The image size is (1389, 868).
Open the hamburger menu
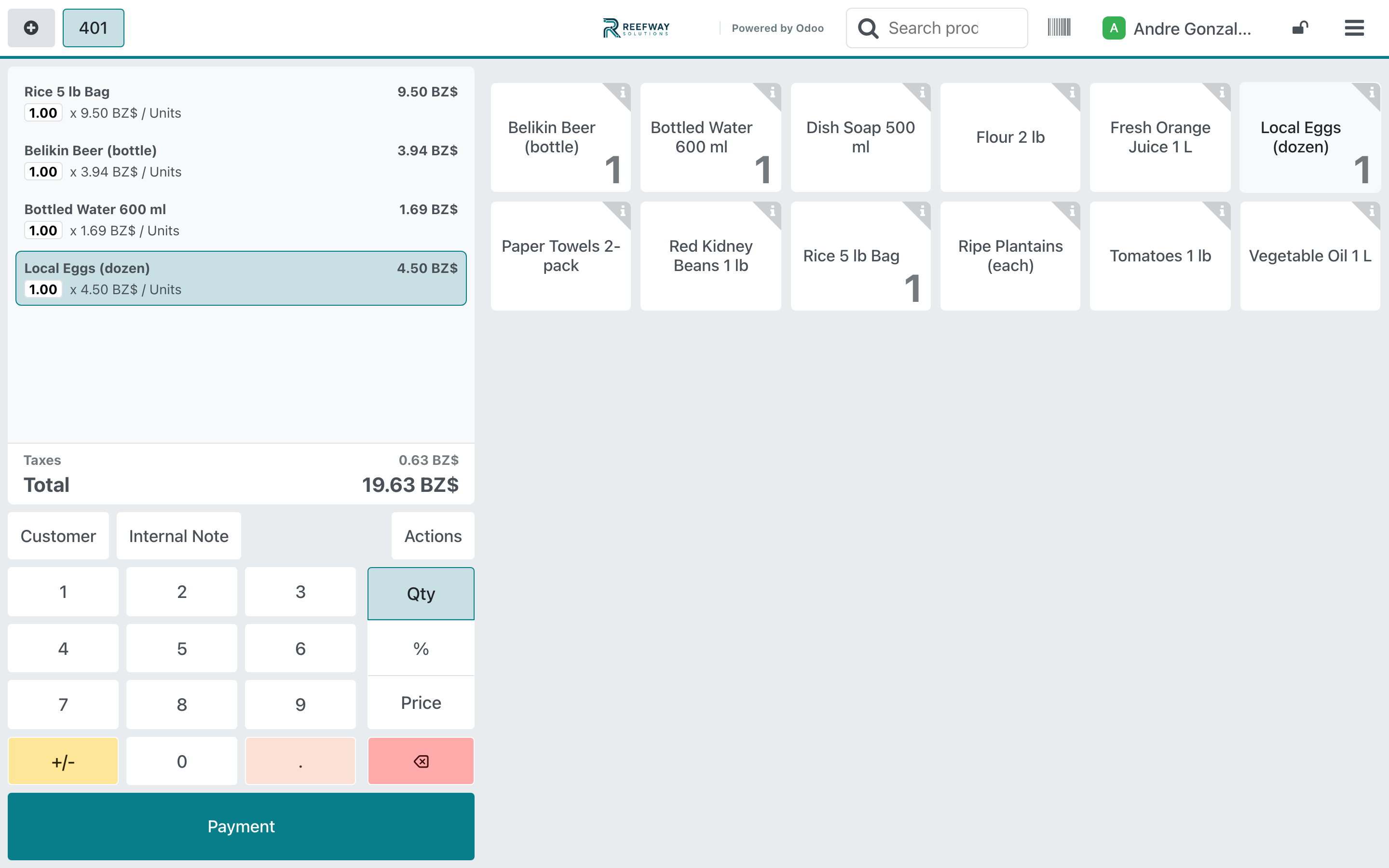click(x=1354, y=27)
